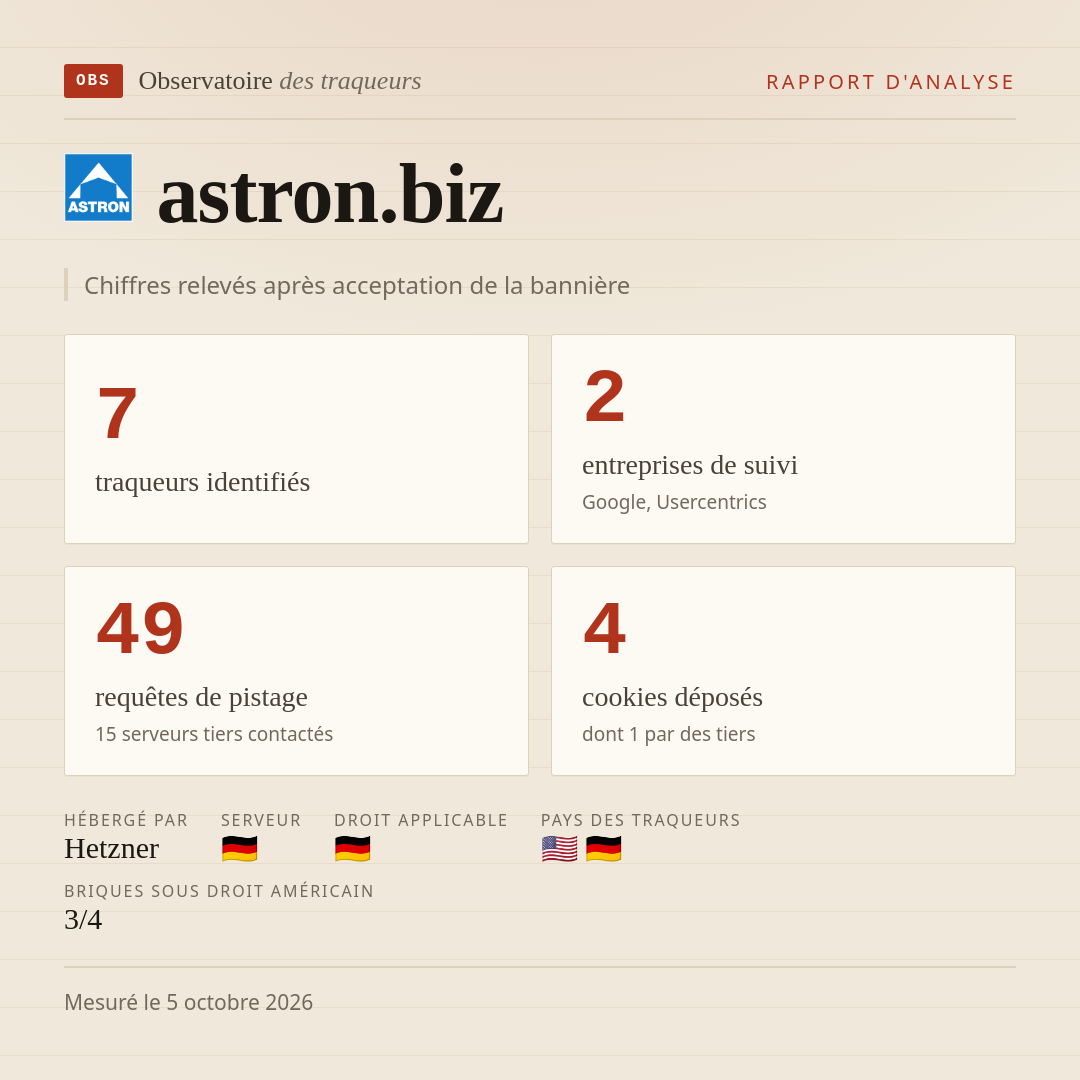Click the blue Astron site logo
The image size is (1080, 1080).
(98, 187)
